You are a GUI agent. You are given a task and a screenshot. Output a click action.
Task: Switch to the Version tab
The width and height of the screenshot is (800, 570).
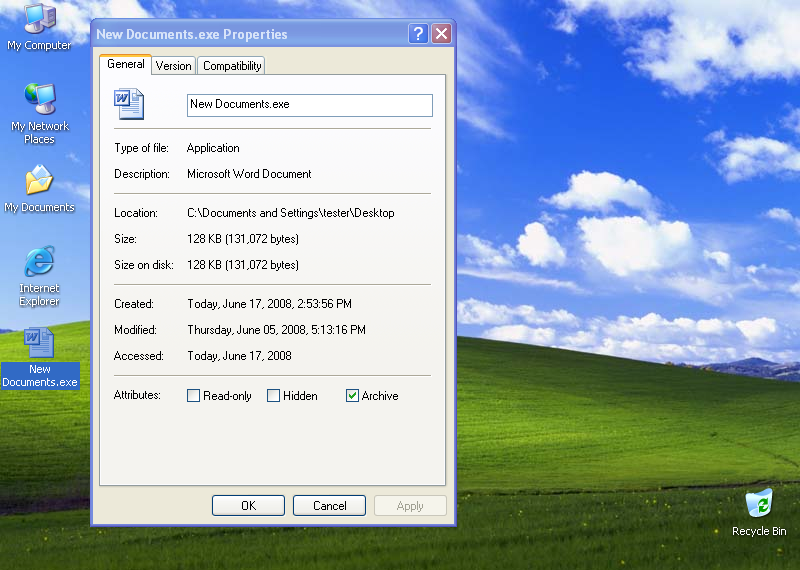click(x=174, y=66)
